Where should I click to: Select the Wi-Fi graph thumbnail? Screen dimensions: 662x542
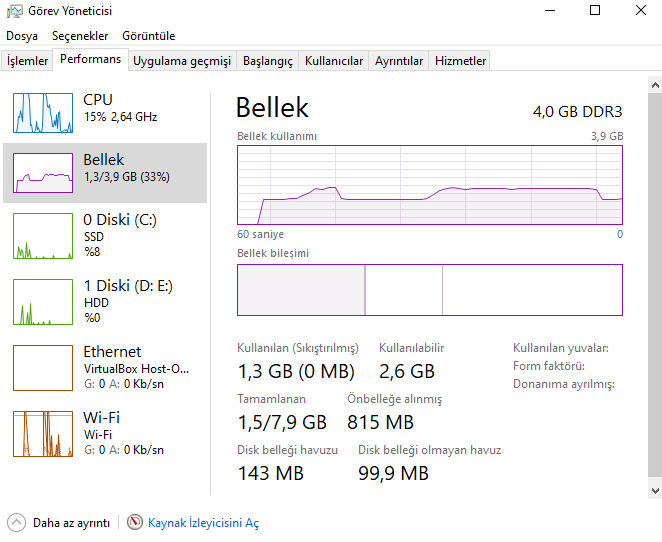[43, 433]
